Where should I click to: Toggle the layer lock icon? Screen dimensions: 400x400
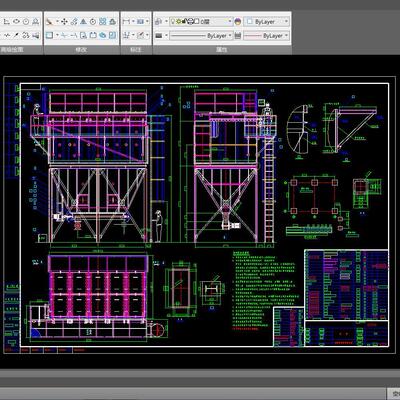[184, 21]
